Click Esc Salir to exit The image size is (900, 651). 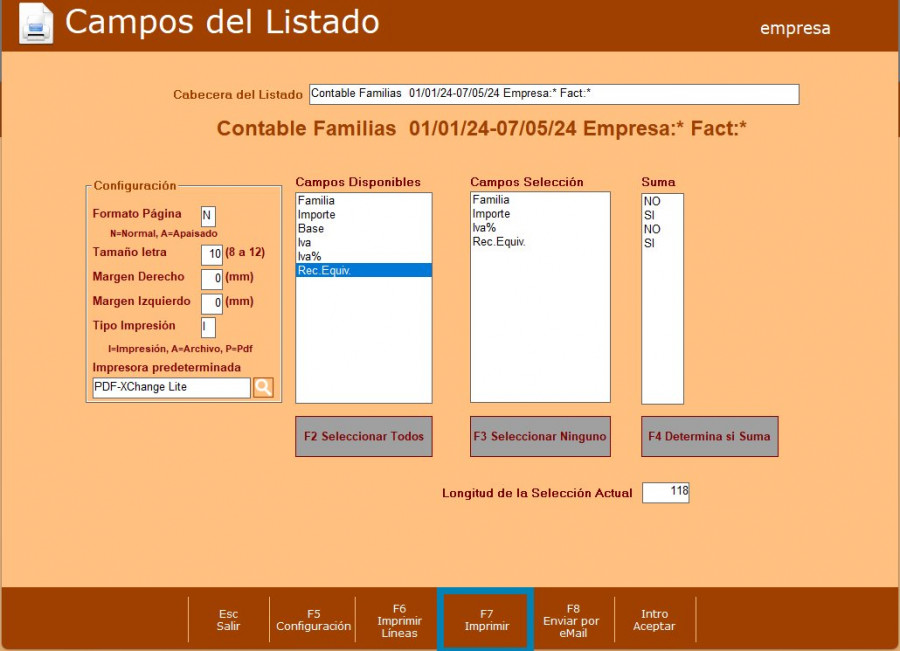pos(228,620)
